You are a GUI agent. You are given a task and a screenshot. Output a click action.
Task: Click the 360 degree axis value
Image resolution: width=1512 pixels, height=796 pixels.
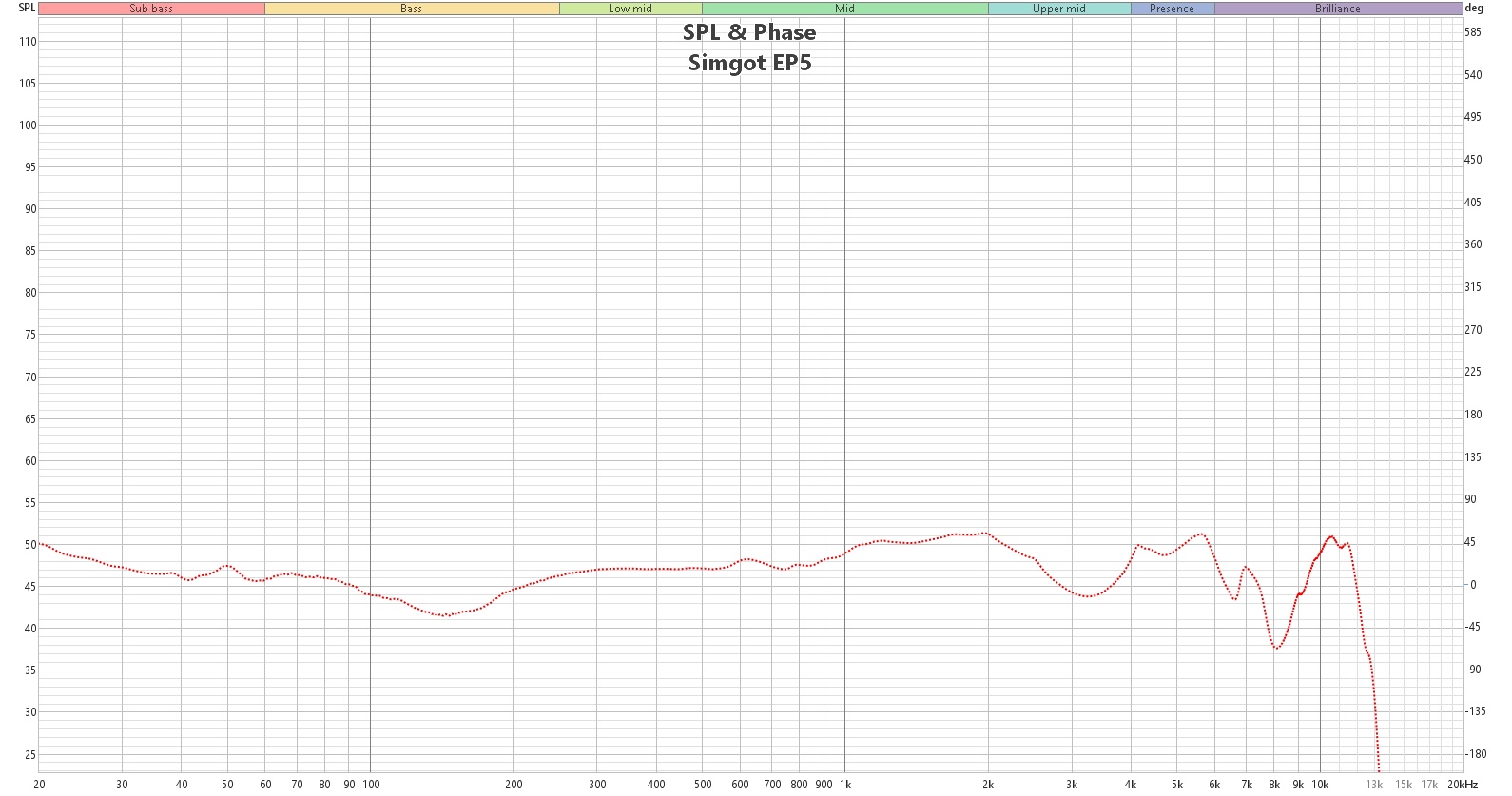[x=1473, y=244]
